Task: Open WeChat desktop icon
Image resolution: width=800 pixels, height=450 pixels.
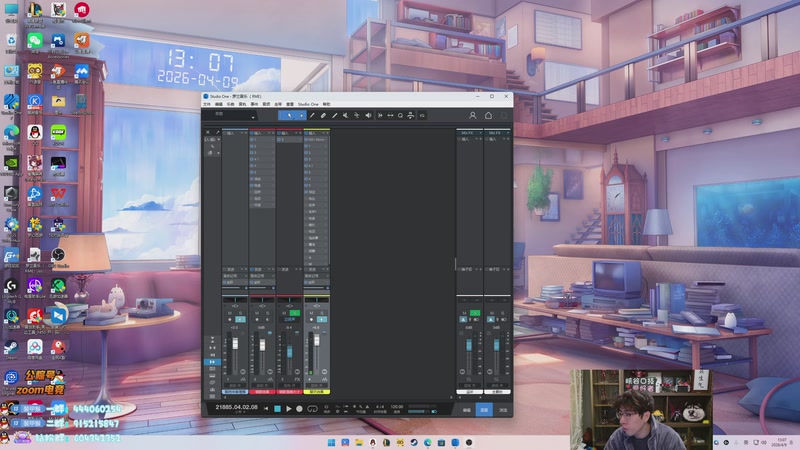Action: pyautogui.click(x=35, y=42)
